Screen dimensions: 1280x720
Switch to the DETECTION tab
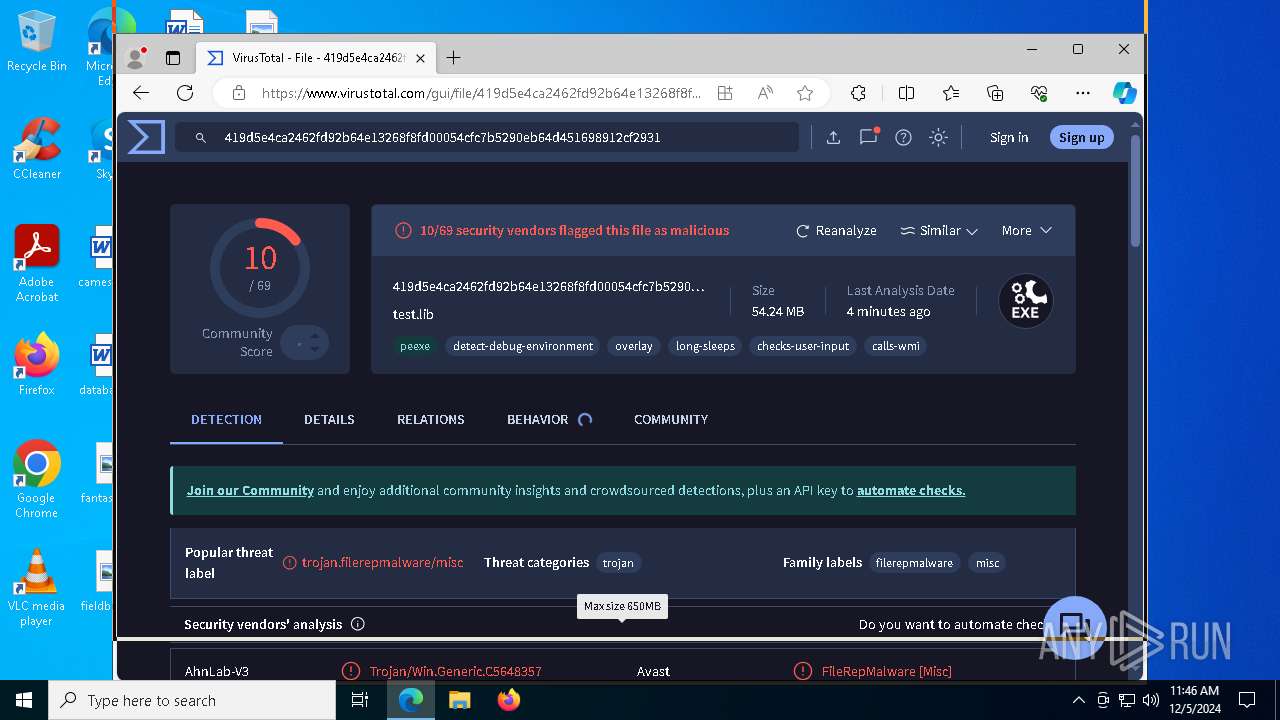click(226, 419)
